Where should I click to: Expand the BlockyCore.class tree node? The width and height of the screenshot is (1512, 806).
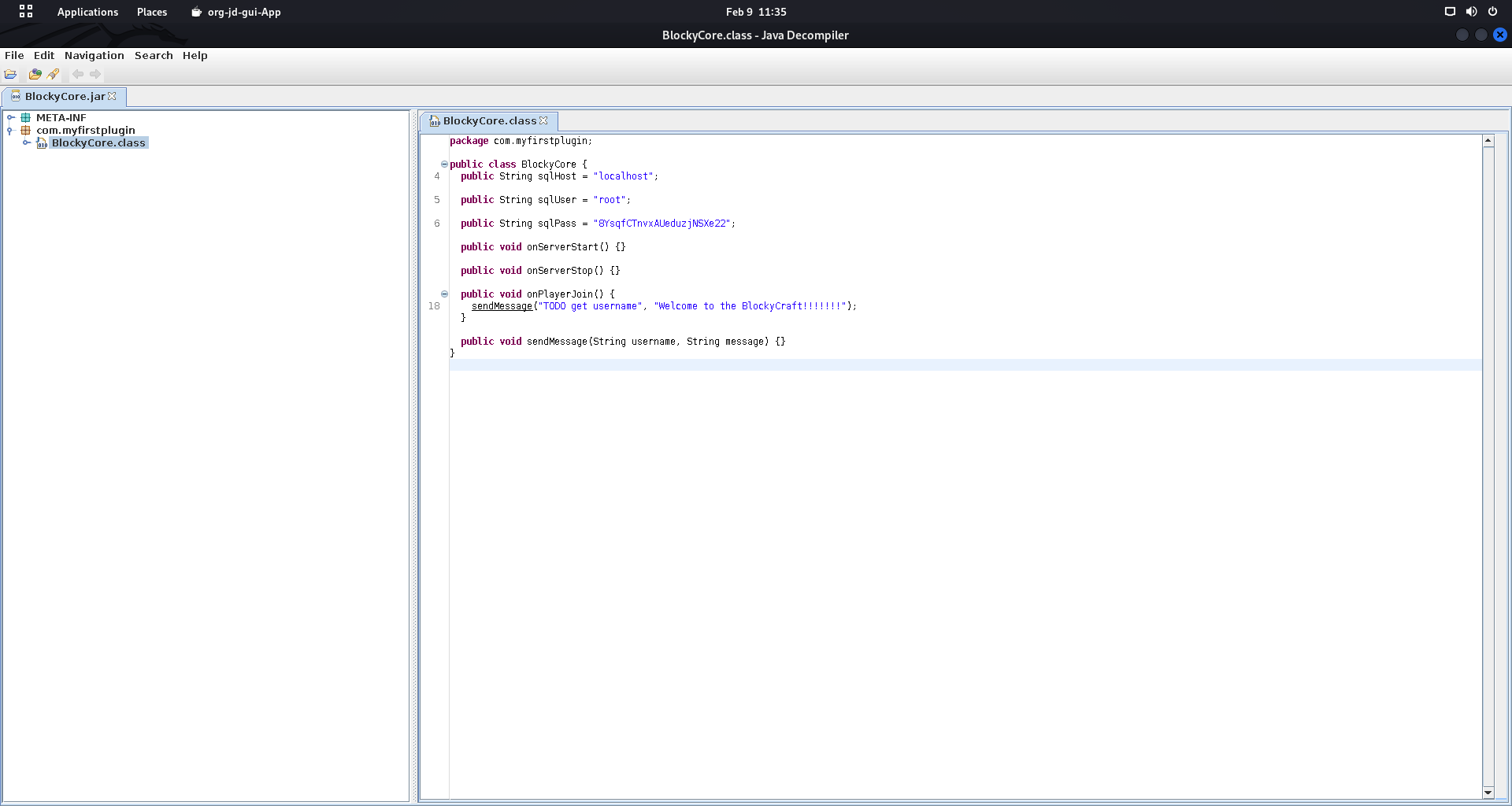27,143
